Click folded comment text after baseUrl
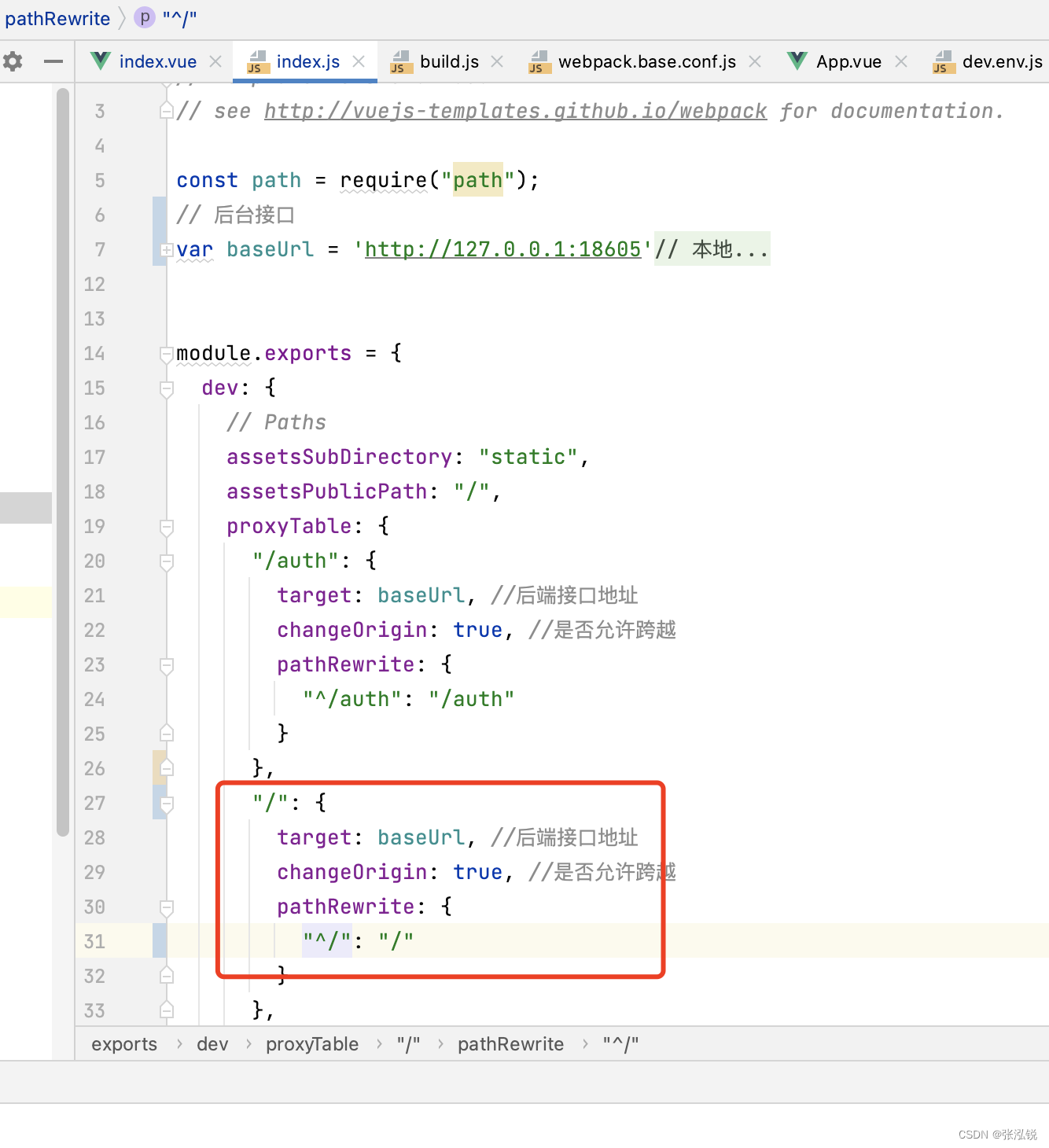 coord(712,249)
